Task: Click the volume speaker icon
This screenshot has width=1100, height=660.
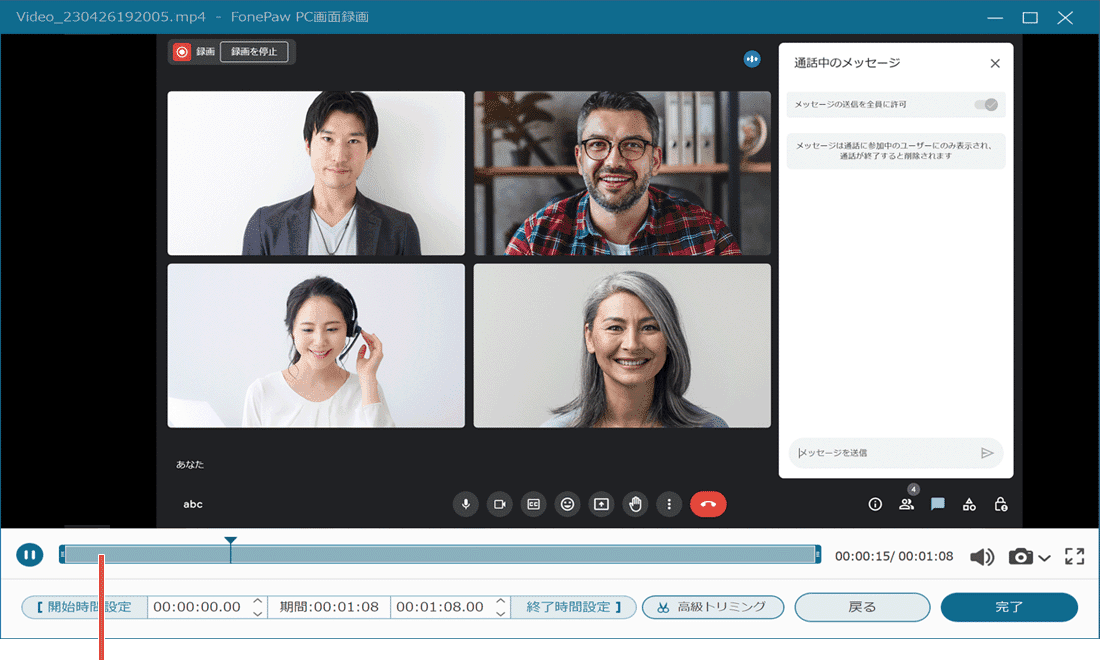Action: point(982,557)
